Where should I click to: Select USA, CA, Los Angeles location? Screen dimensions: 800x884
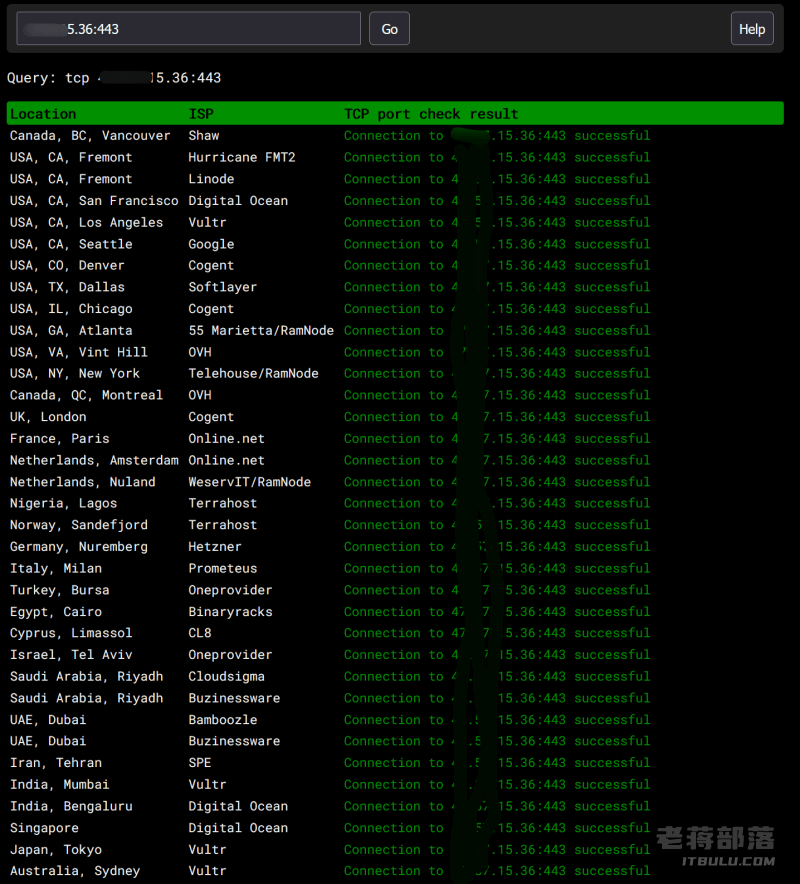coord(86,222)
